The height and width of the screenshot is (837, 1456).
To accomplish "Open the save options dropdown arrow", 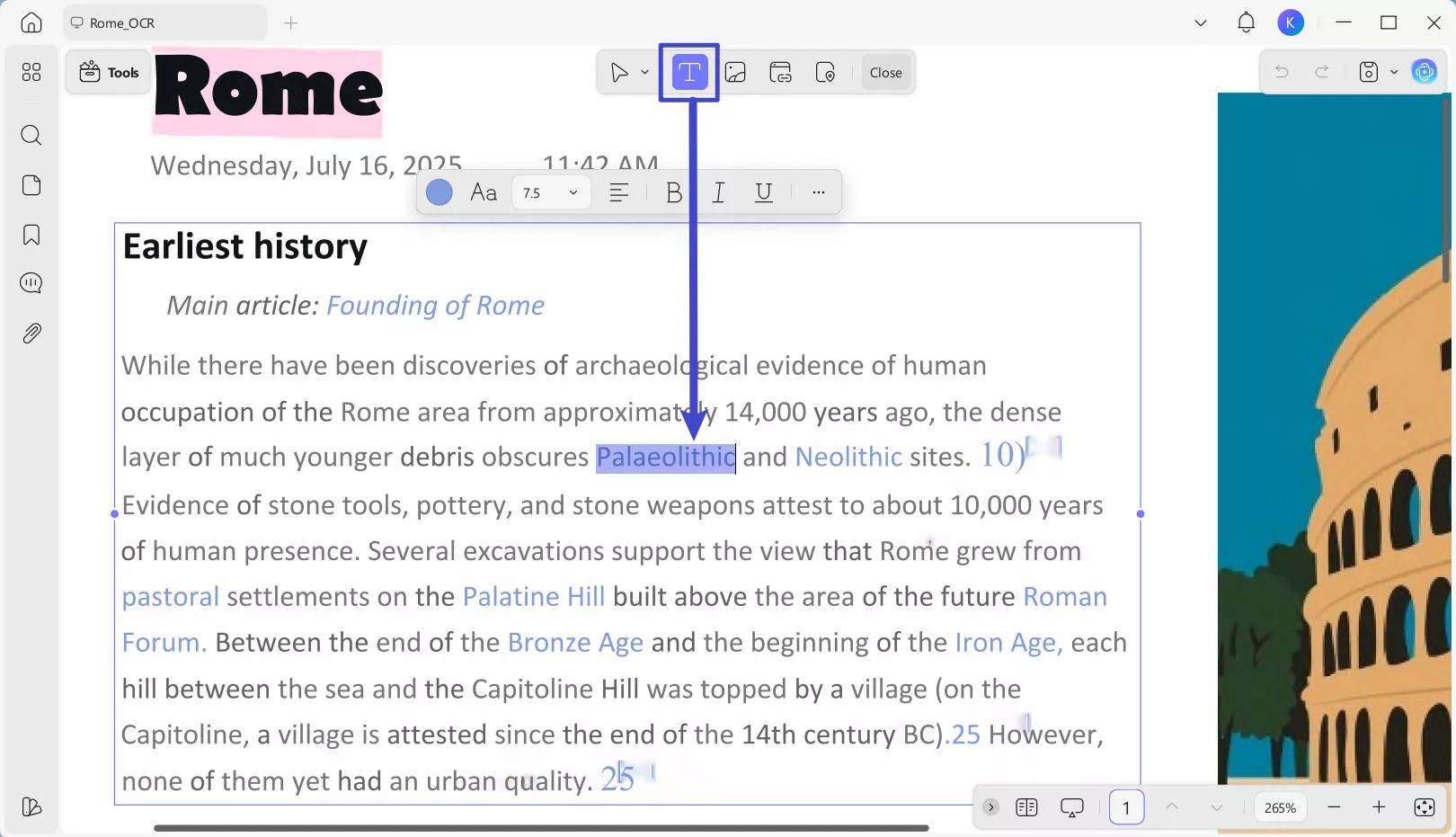I will click(1394, 72).
